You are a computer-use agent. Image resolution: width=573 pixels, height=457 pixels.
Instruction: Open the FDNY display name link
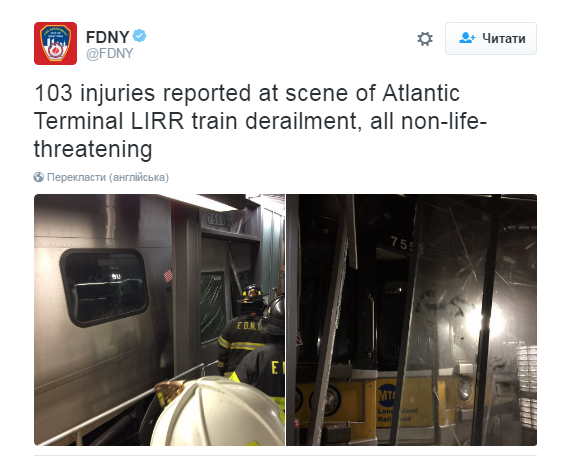pos(107,37)
